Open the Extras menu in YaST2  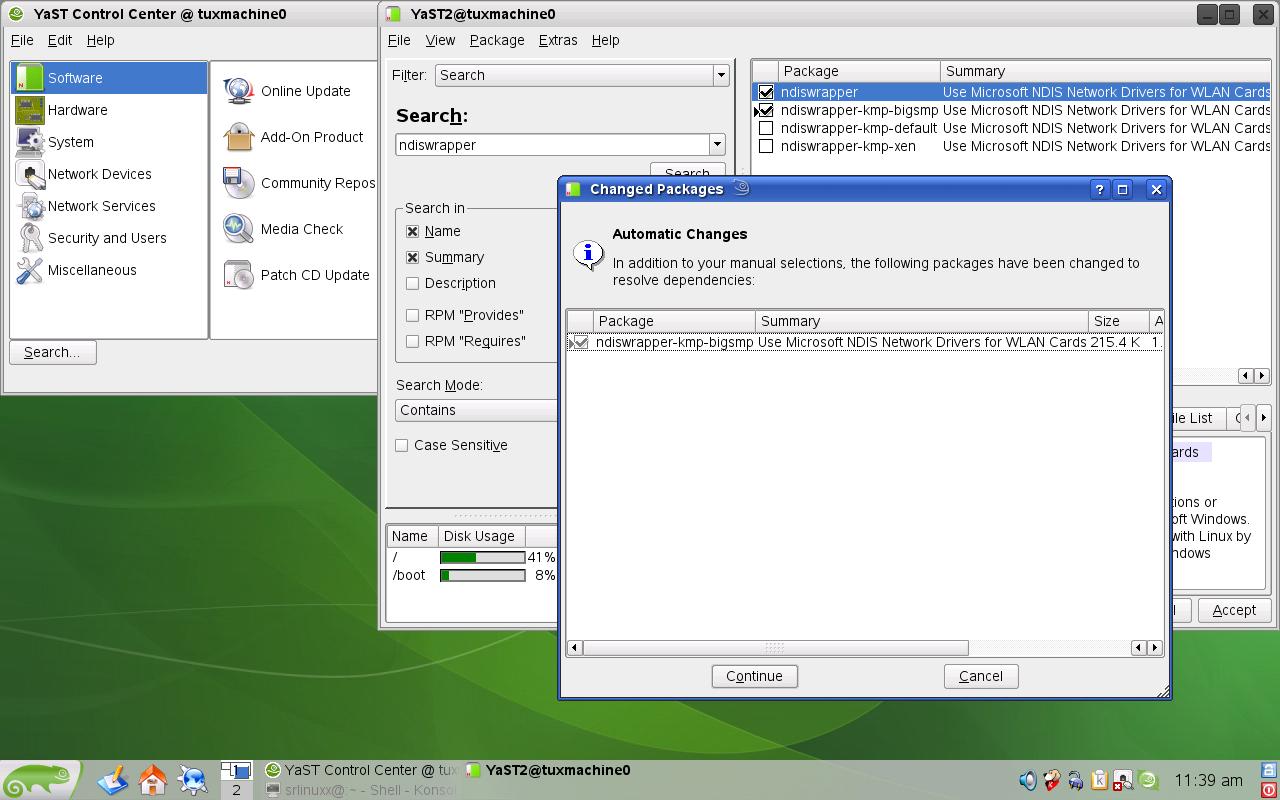(x=558, y=40)
